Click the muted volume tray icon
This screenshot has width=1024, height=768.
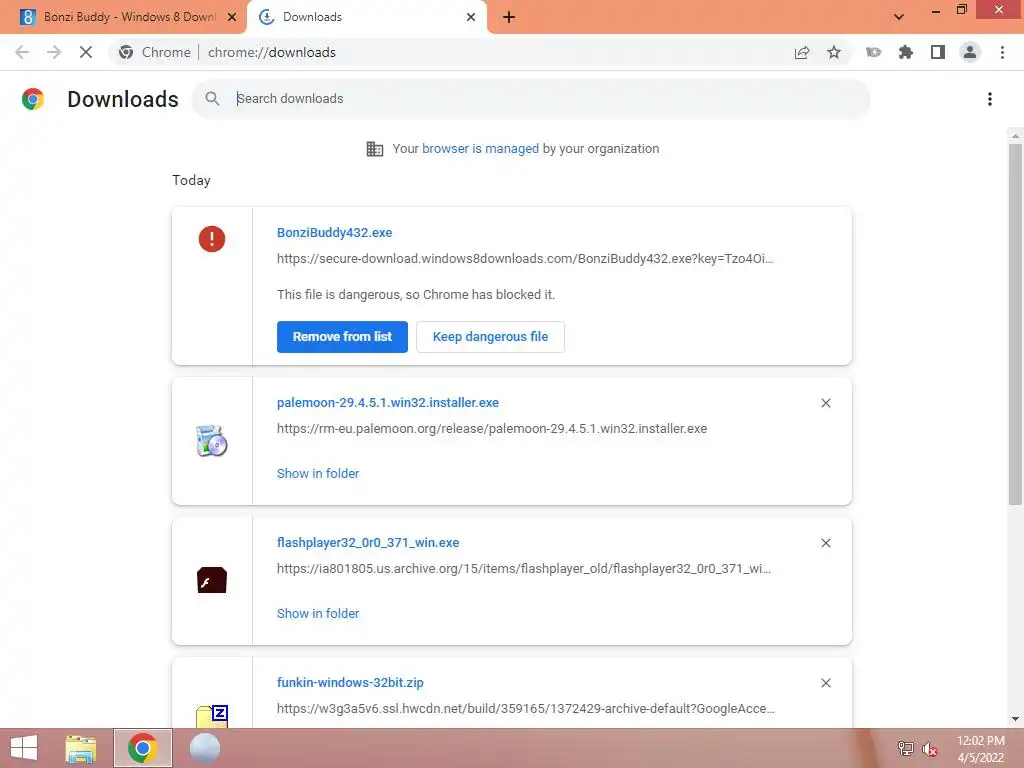(x=929, y=749)
